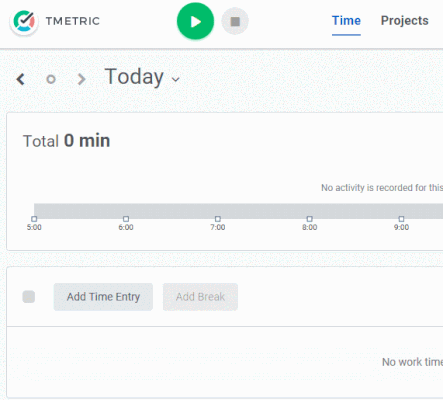Open the TMetric logo home

click(x=24, y=21)
